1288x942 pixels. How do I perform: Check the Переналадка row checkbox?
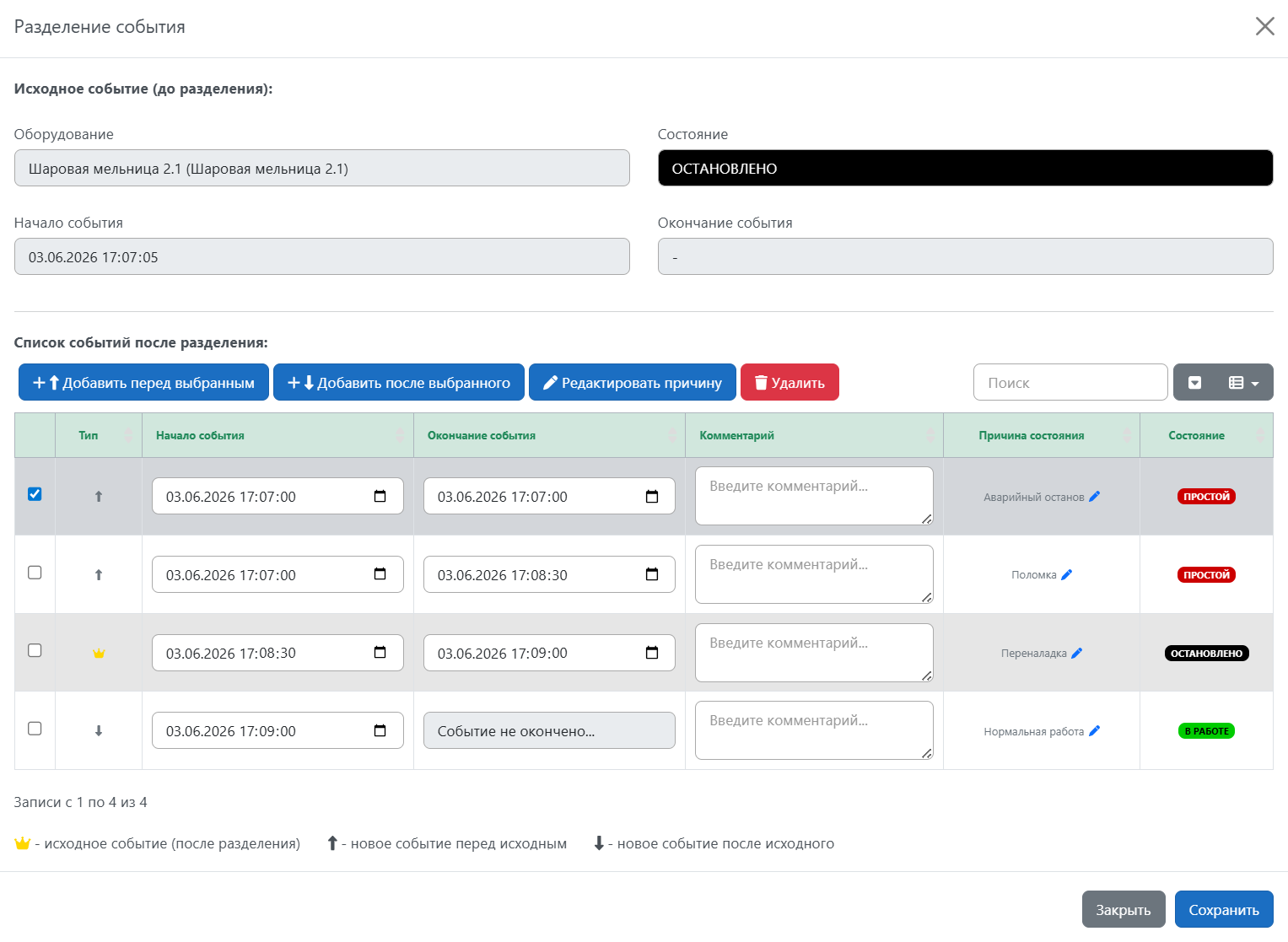pos(35,650)
